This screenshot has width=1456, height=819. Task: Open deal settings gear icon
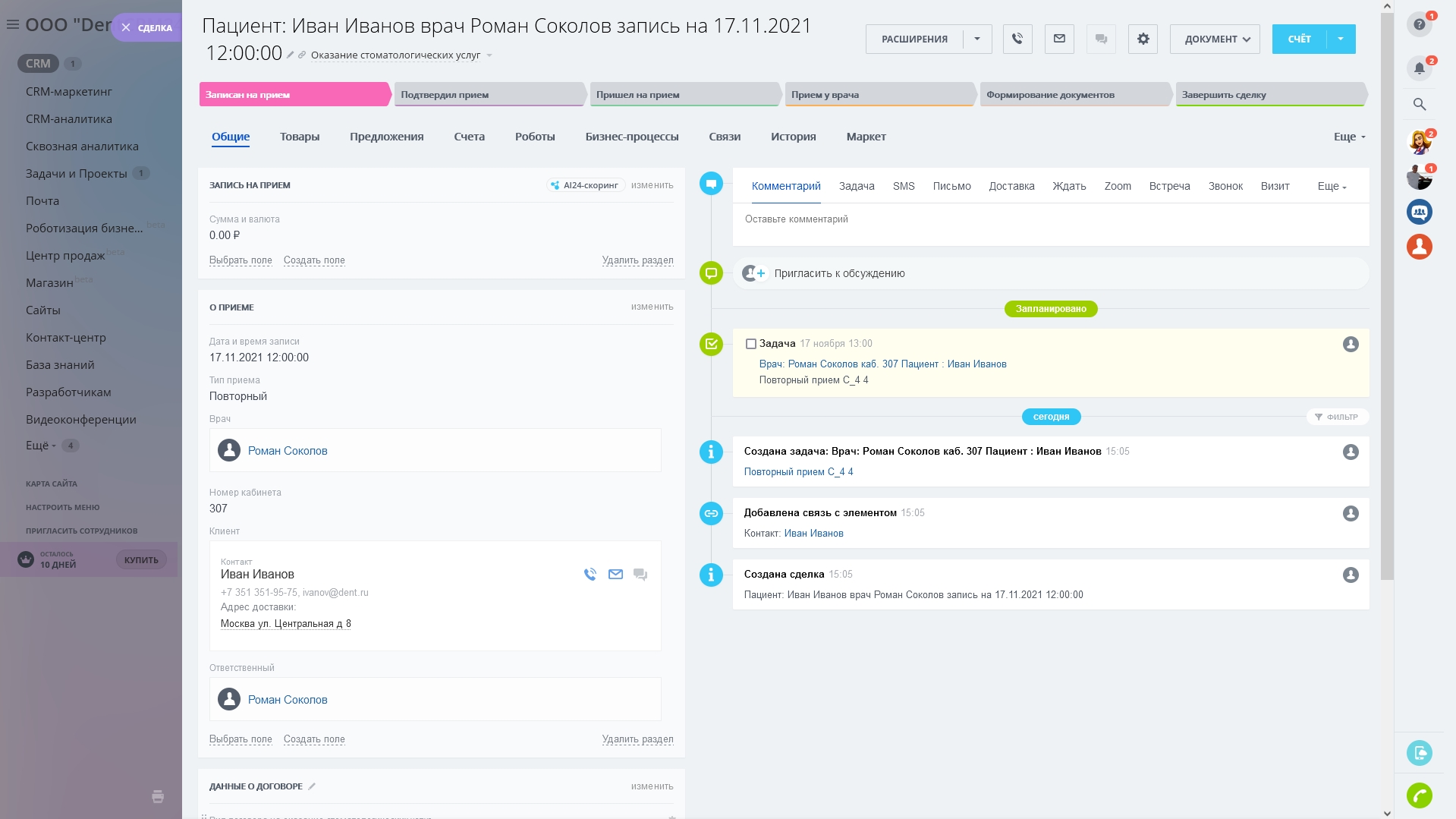pyautogui.click(x=1143, y=39)
